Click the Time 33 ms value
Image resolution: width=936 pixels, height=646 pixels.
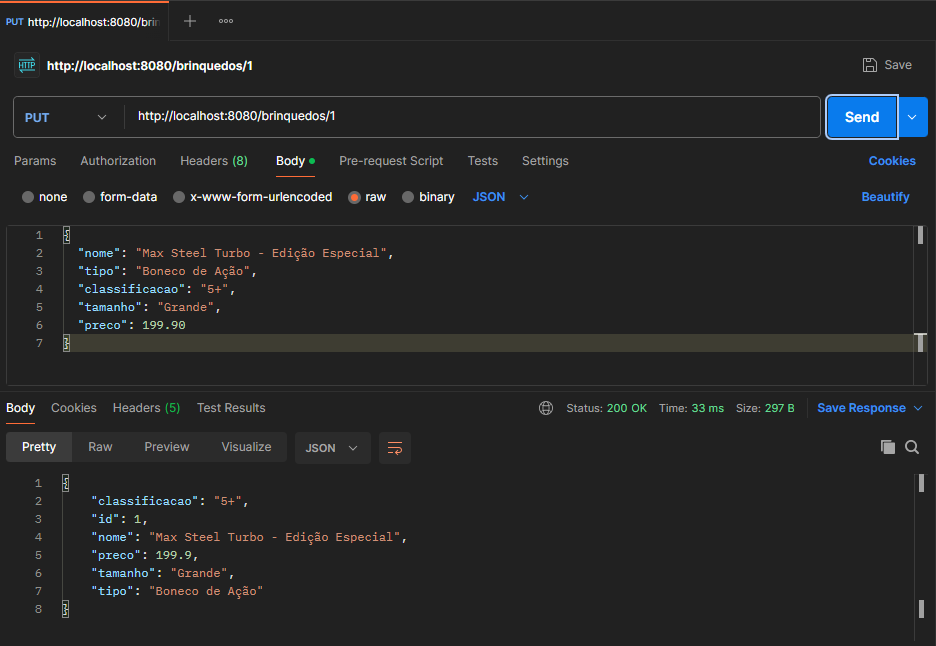coord(707,408)
